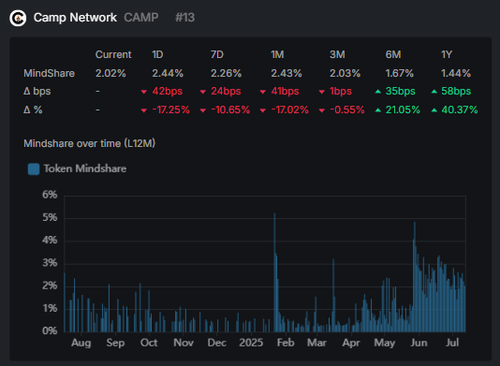
Task: Click the tallest chart bar before Feb
Action: pyautogui.click(x=275, y=272)
